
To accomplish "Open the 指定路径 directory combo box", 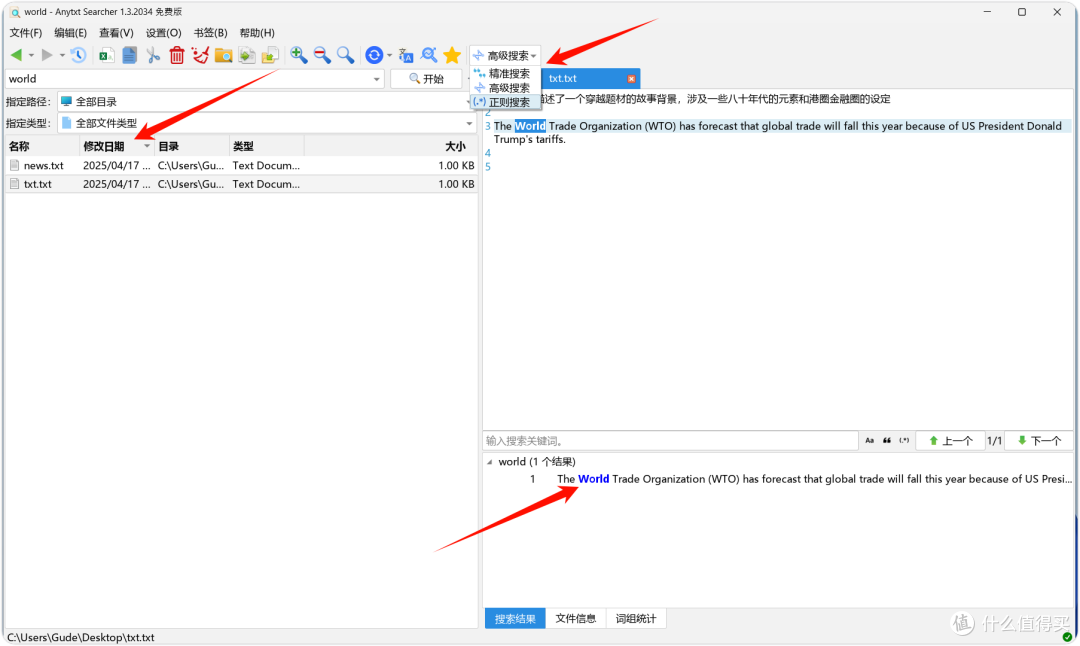I will click(267, 102).
